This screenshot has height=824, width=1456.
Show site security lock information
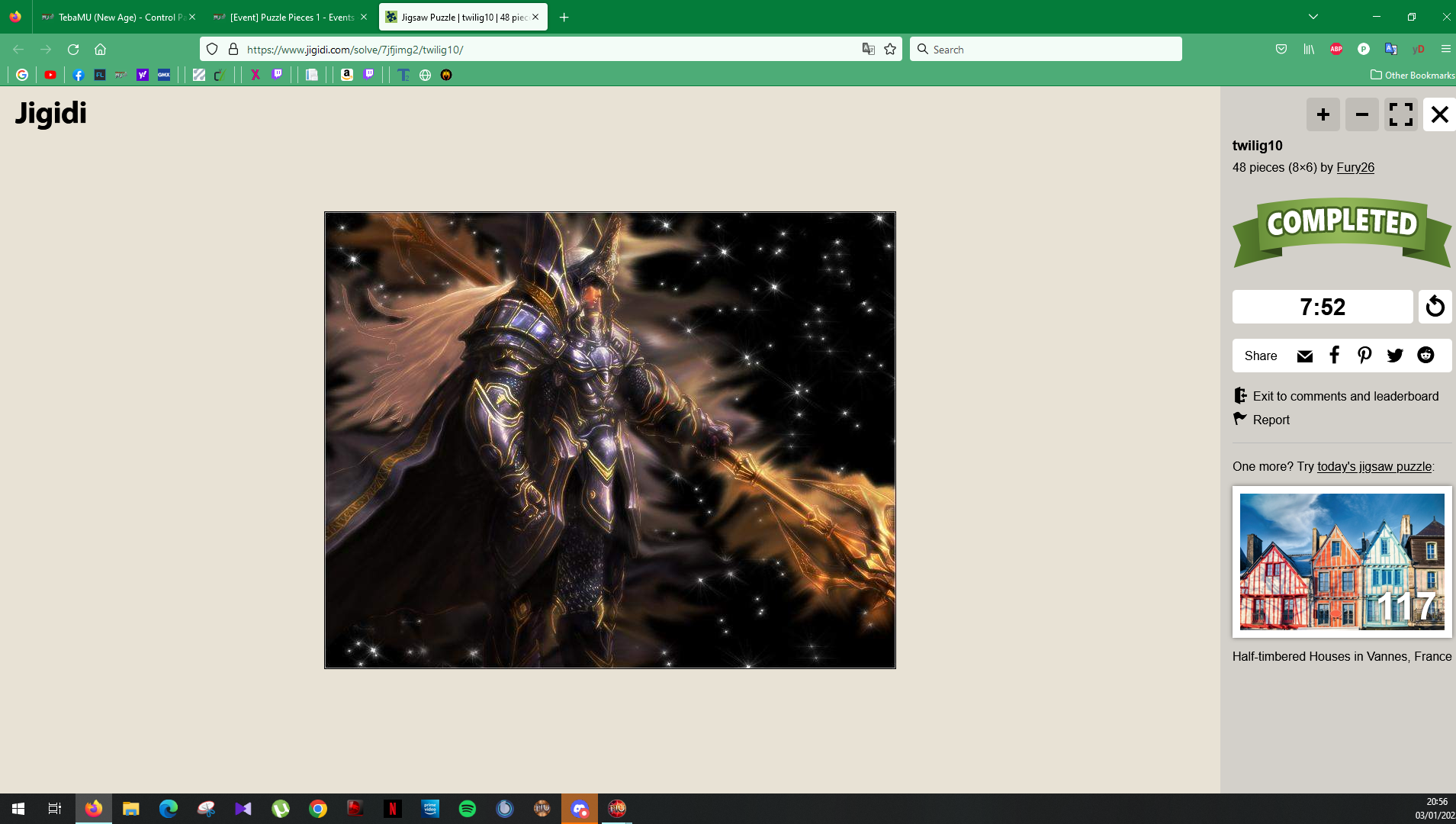(x=233, y=49)
